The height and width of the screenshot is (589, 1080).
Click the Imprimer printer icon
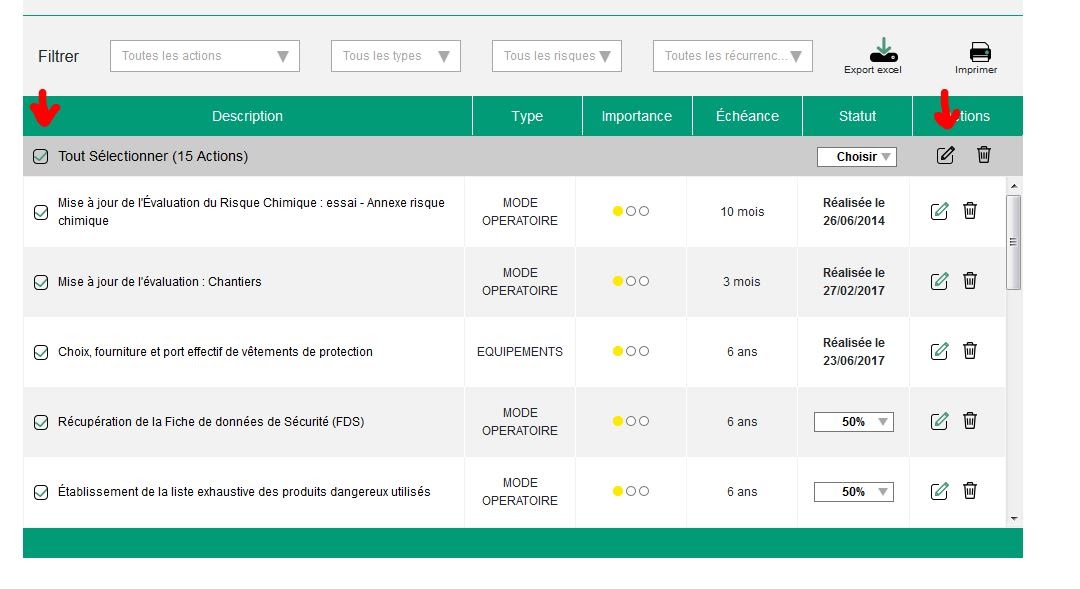click(x=980, y=53)
